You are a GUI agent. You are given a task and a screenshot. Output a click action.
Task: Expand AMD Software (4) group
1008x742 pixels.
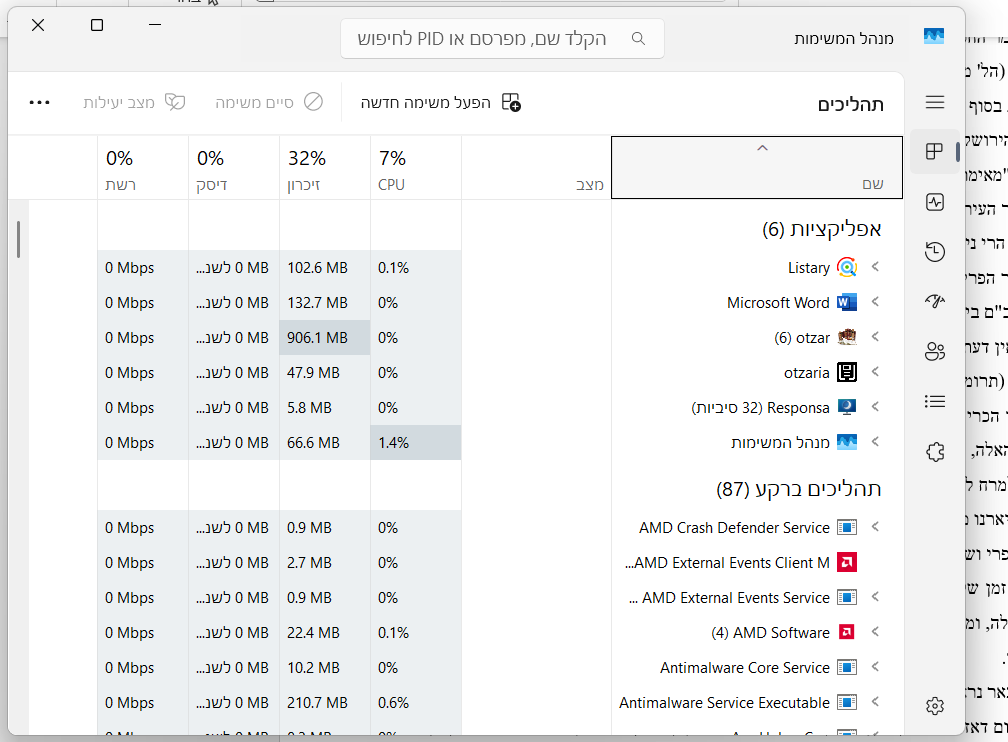point(875,632)
